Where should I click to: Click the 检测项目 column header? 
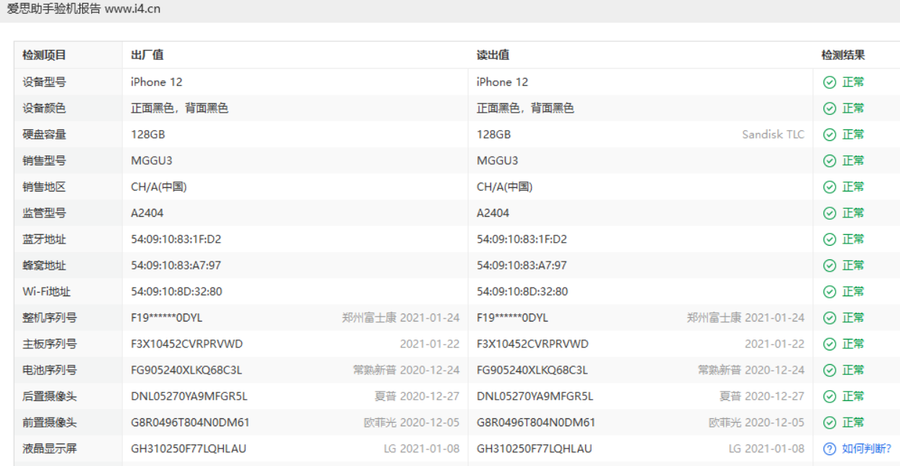[44, 56]
